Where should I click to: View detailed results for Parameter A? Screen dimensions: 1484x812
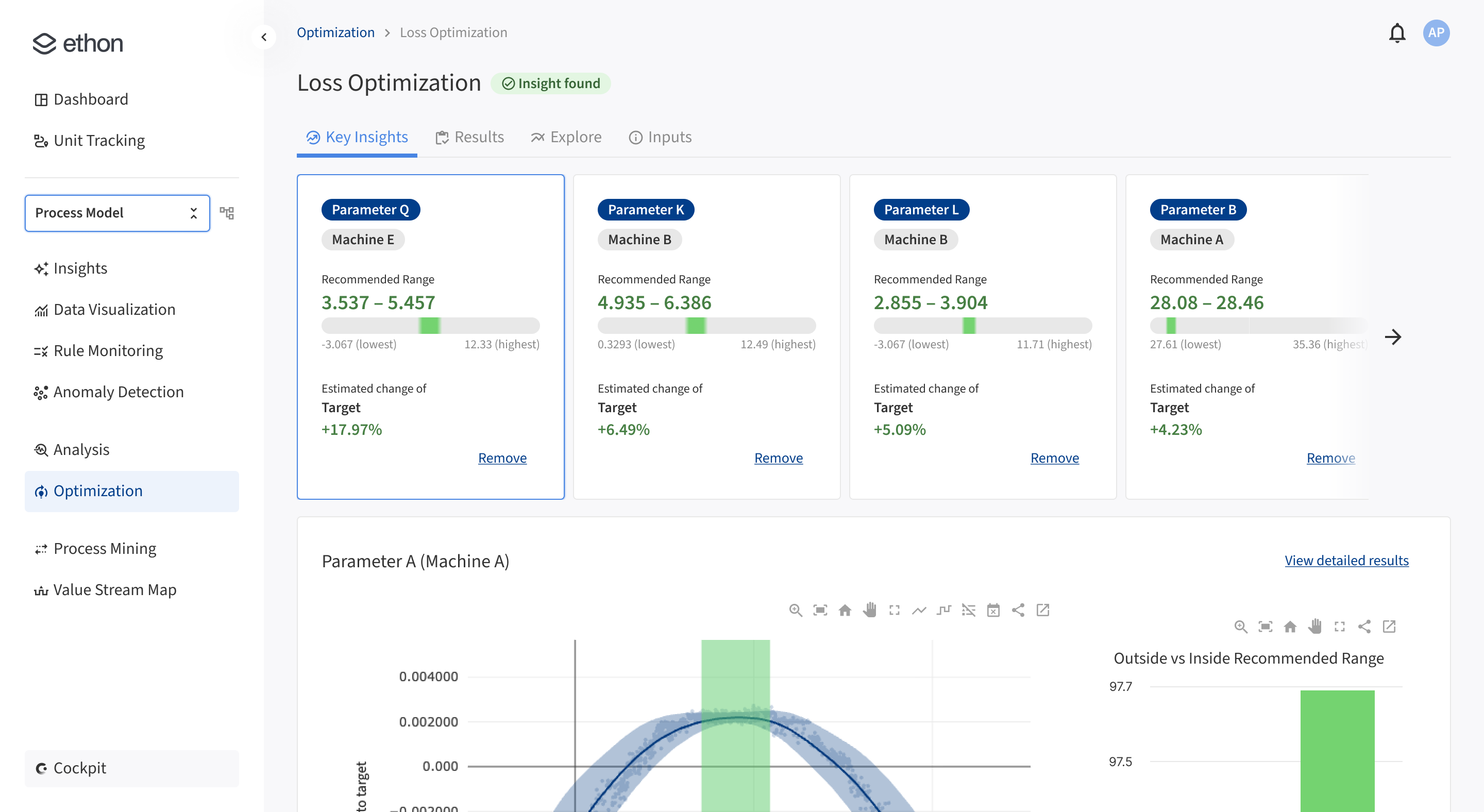pyautogui.click(x=1346, y=561)
